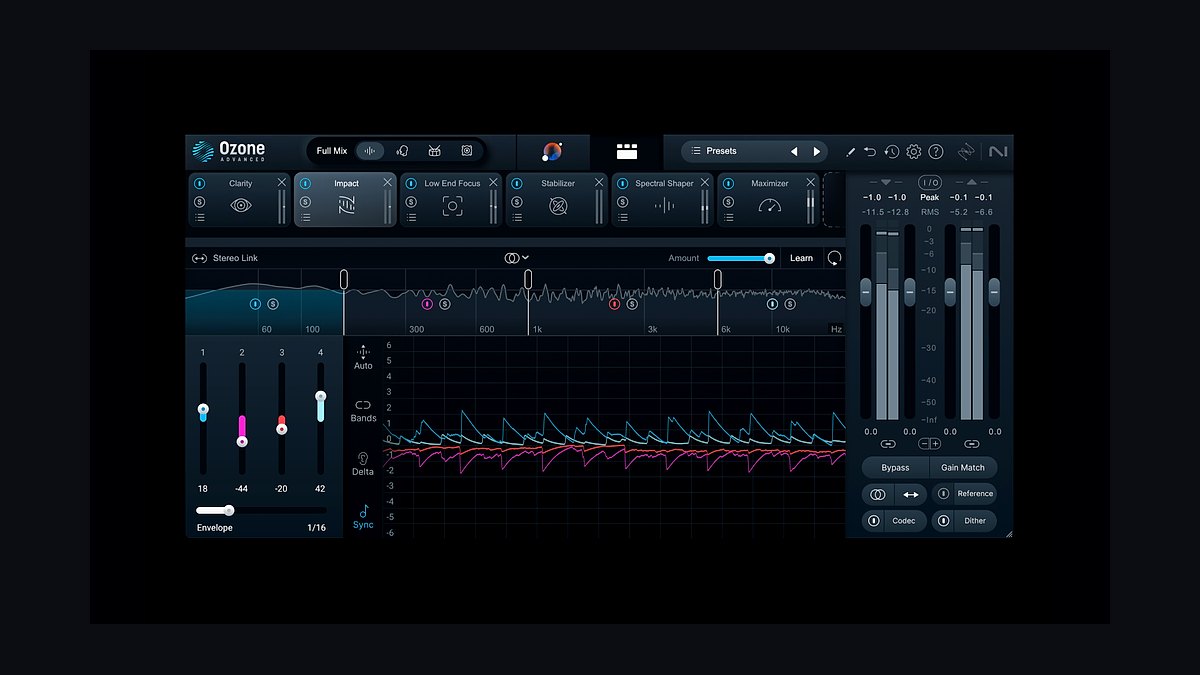Select the Stabilizer module icon
The image size is (1200, 675).
point(558,206)
